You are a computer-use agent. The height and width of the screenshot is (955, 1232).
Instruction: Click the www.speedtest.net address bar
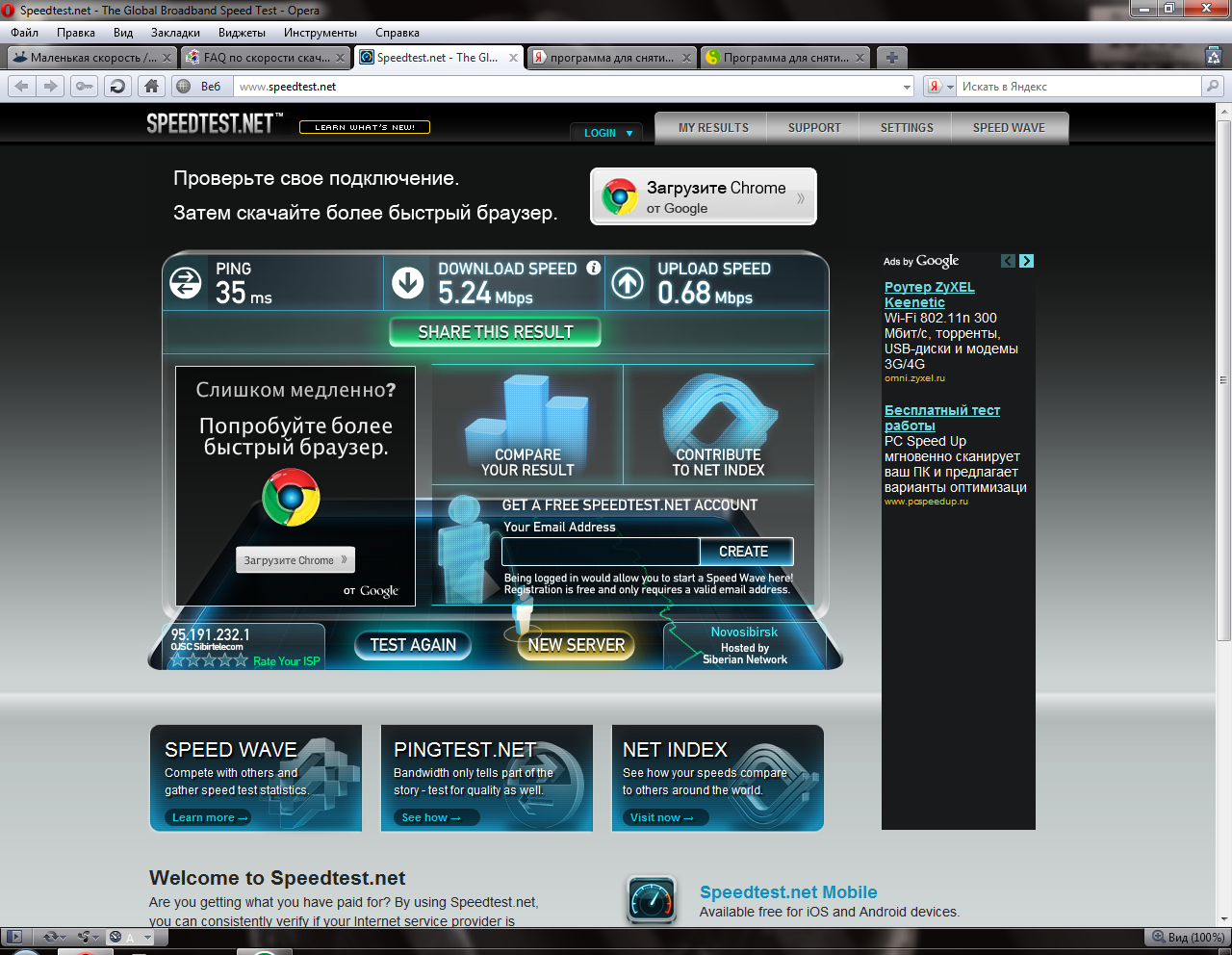coord(568,87)
